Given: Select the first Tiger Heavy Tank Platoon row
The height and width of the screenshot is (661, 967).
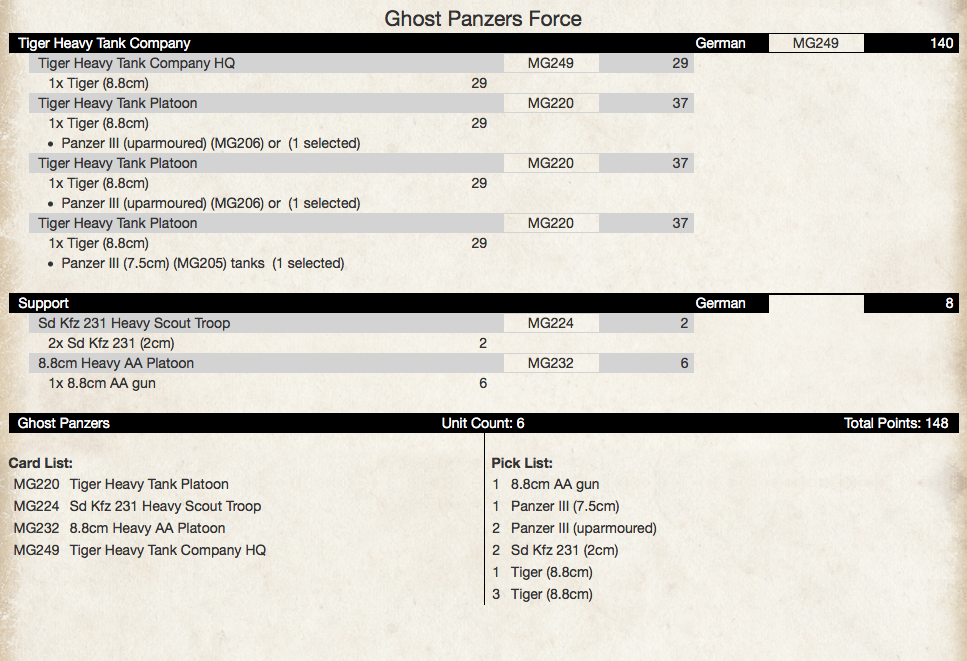Looking at the screenshot, I should [361, 103].
